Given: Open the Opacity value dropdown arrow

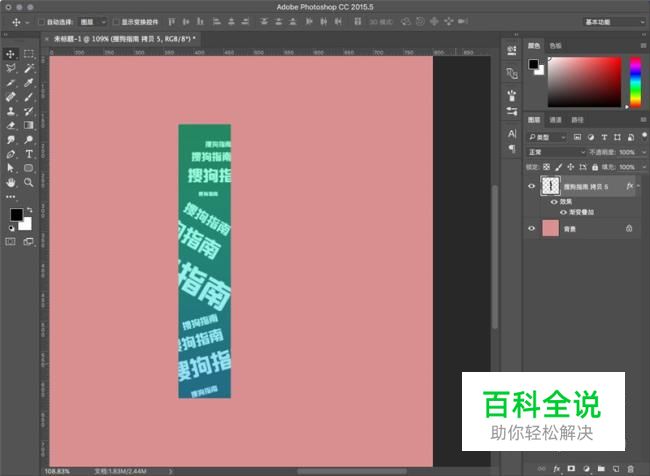Looking at the screenshot, I should (x=644, y=152).
